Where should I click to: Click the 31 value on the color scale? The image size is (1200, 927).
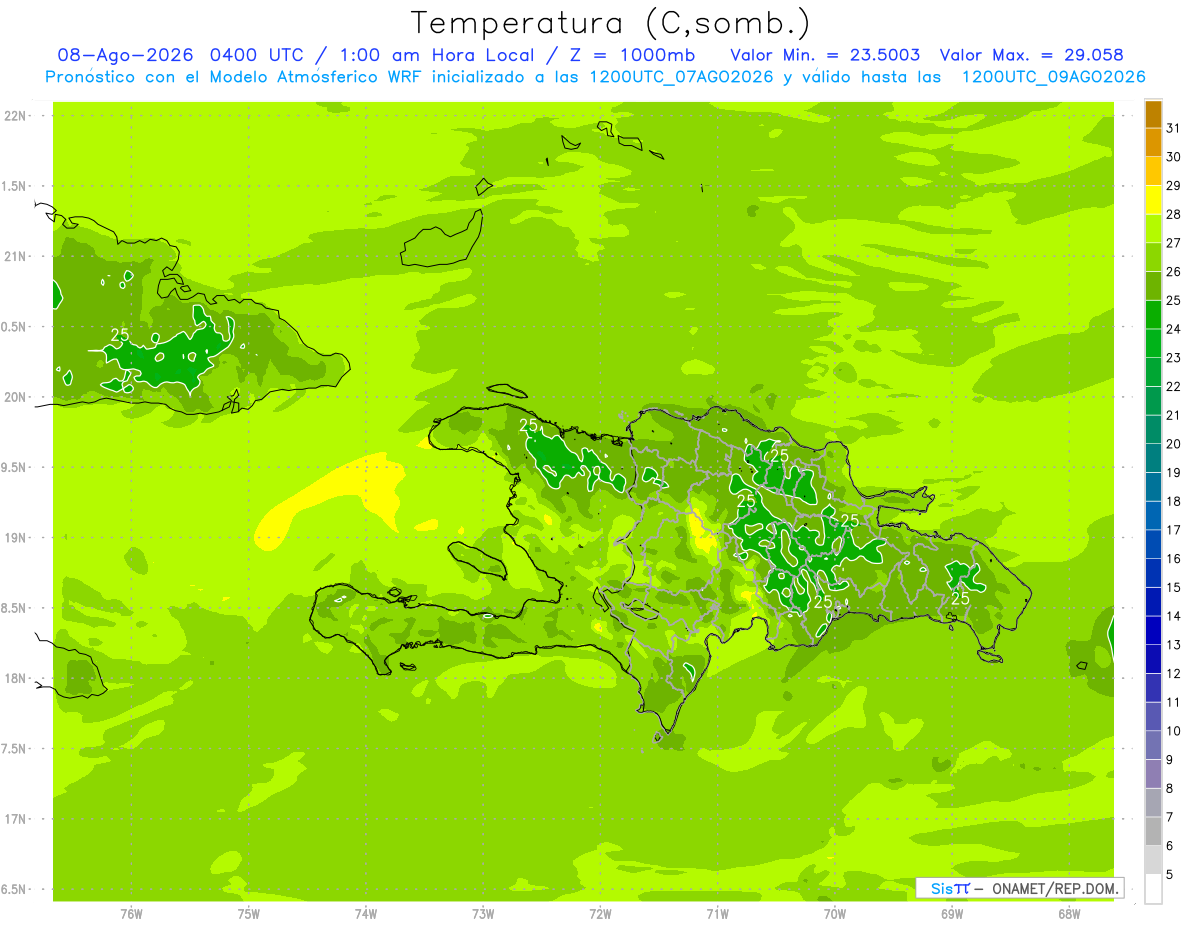[1174, 128]
